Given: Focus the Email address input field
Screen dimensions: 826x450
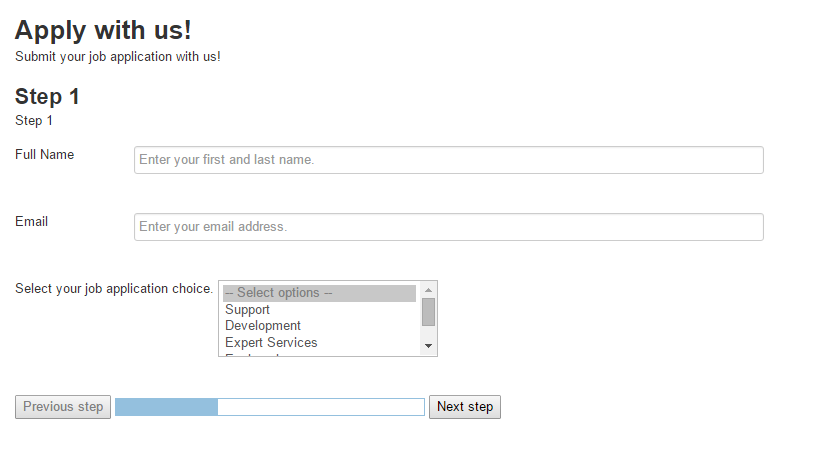Looking at the screenshot, I should click(448, 227).
